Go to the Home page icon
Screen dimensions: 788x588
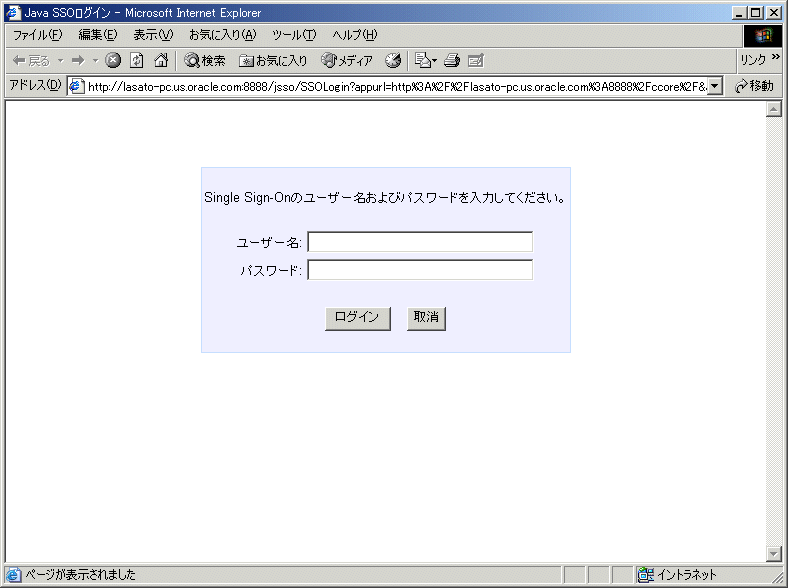(161, 61)
